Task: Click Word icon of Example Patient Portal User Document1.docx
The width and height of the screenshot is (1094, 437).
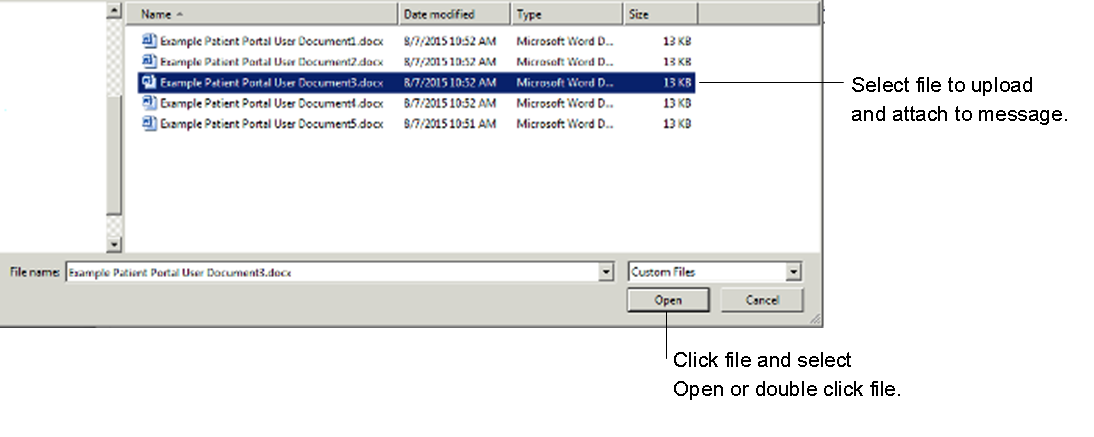Action: [149, 41]
